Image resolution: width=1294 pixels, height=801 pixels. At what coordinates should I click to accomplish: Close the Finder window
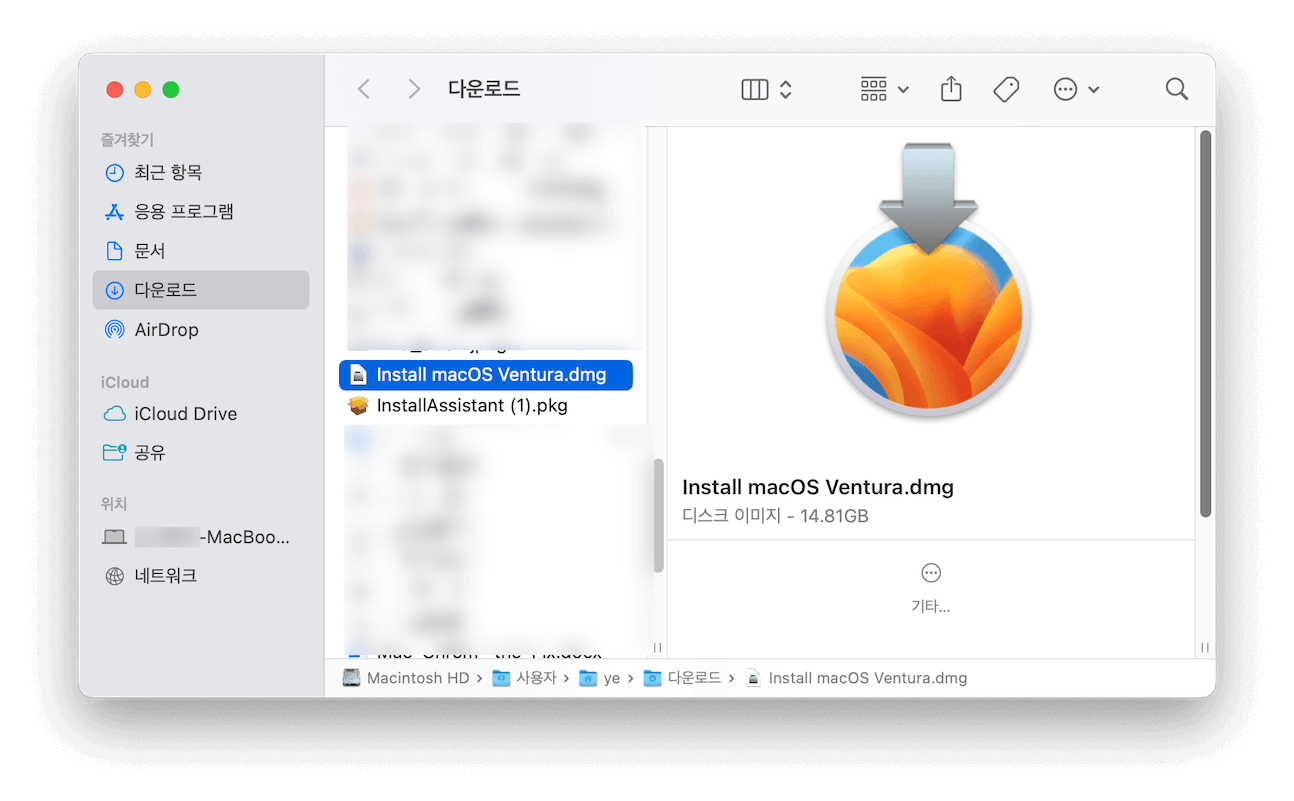pos(115,89)
